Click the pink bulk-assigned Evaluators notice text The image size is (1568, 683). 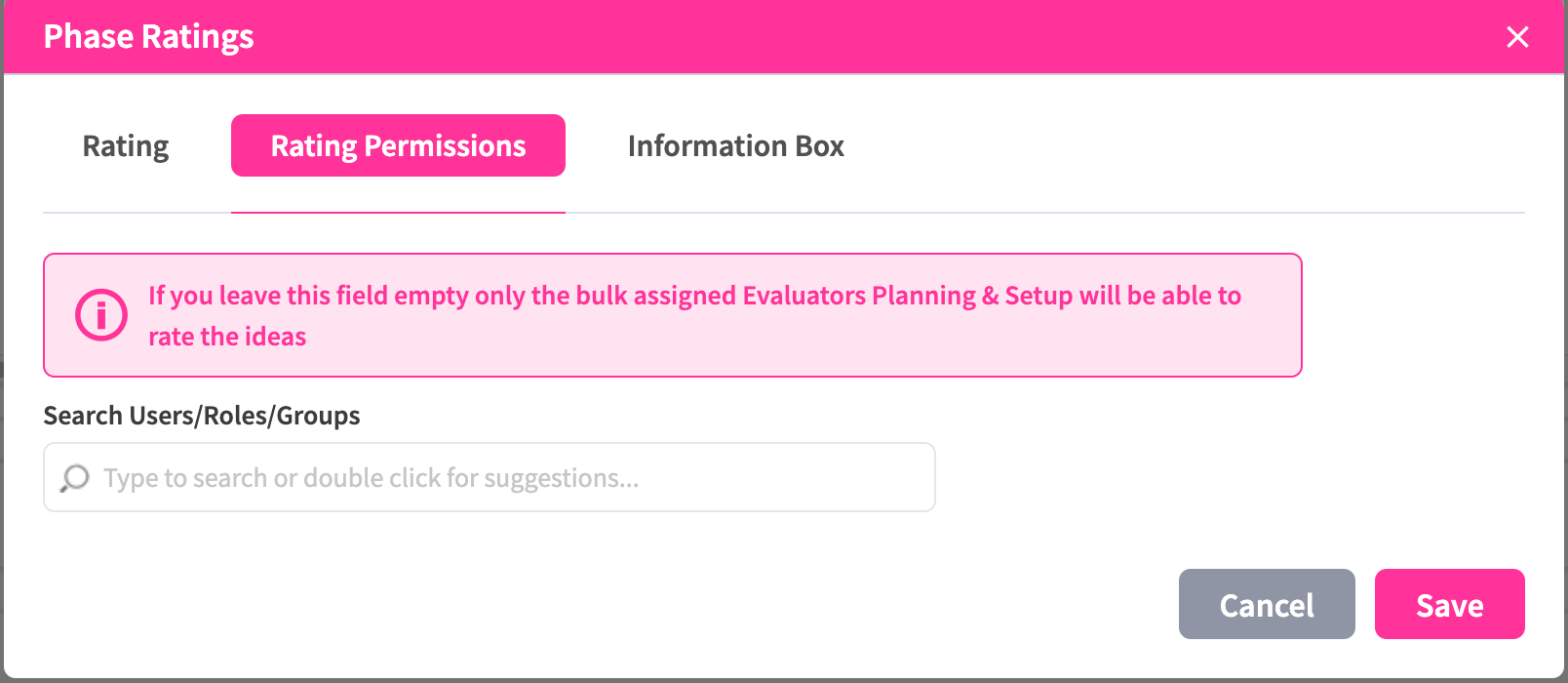(x=694, y=296)
